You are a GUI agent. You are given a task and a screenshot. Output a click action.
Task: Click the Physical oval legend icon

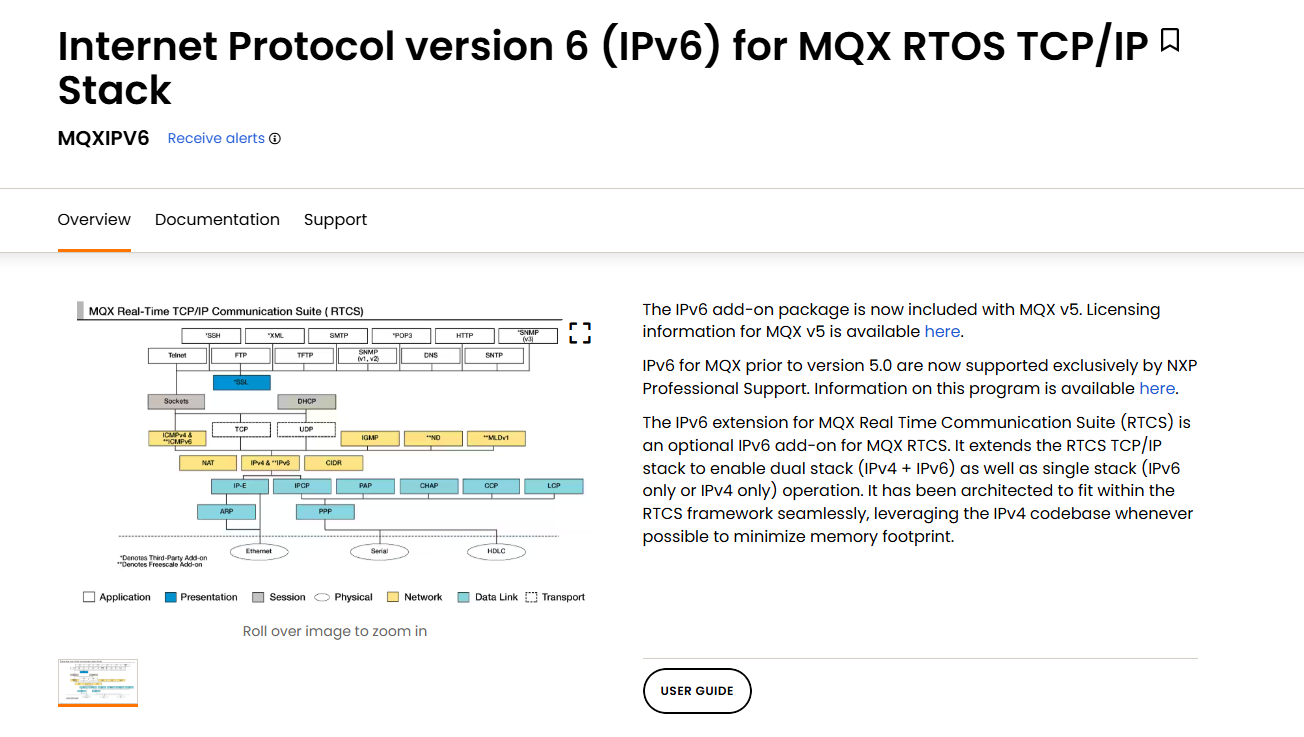coord(322,597)
